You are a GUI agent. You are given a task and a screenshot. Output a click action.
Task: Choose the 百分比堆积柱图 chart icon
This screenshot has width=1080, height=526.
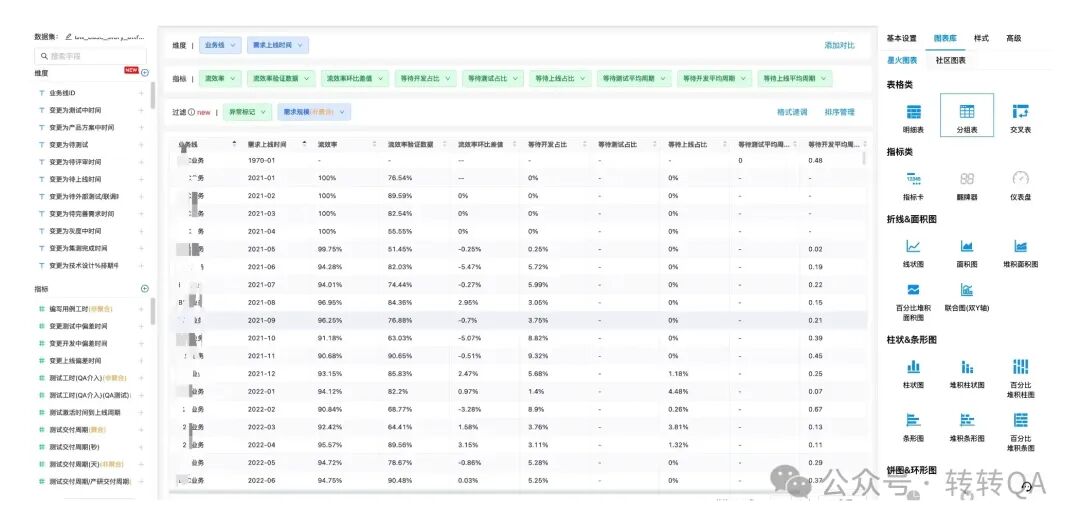coord(1021,366)
